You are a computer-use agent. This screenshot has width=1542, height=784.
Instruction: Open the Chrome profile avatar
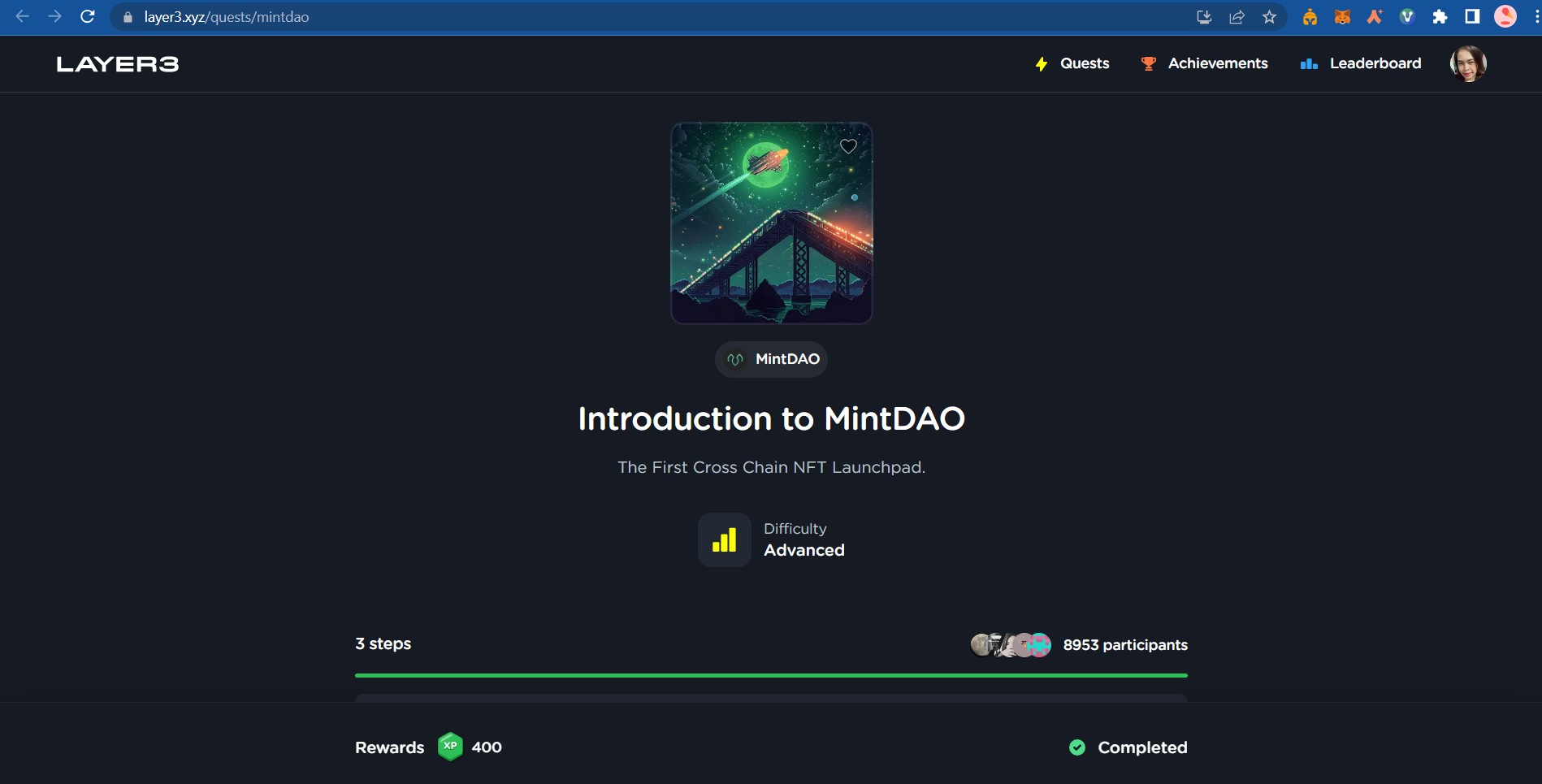coord(1505,17)
